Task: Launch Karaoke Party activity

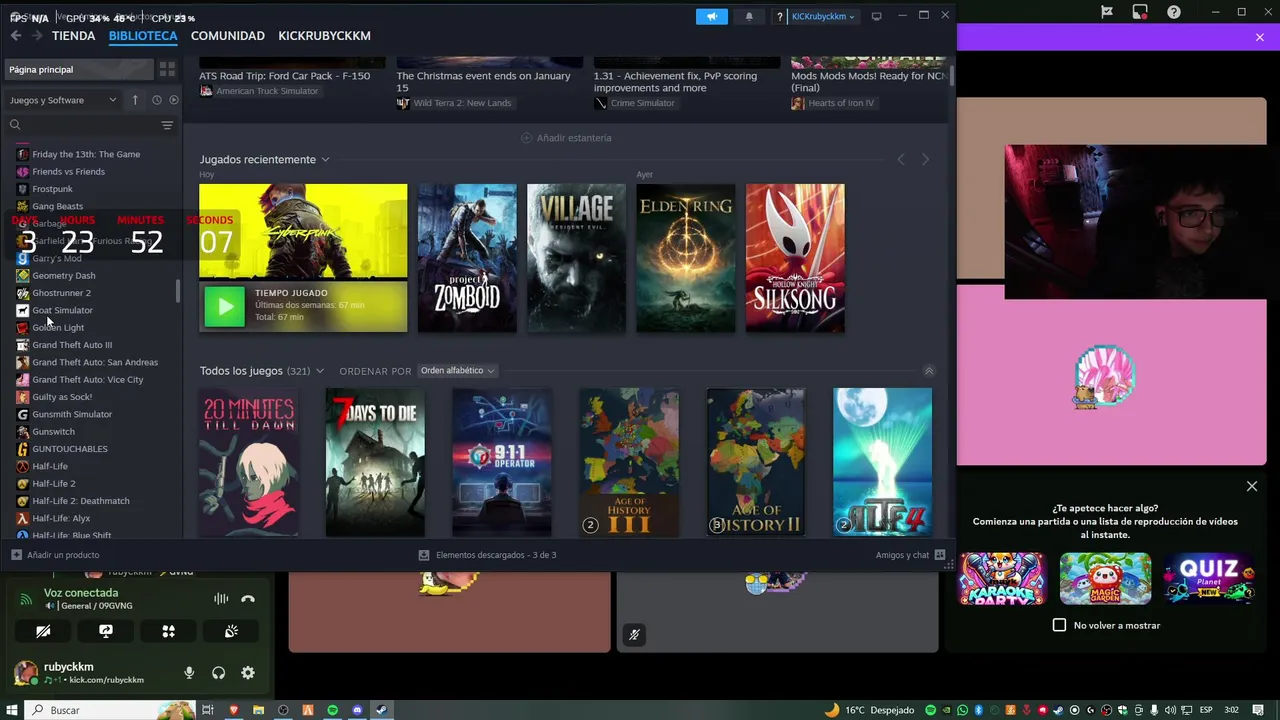Action: (1002, 578)
